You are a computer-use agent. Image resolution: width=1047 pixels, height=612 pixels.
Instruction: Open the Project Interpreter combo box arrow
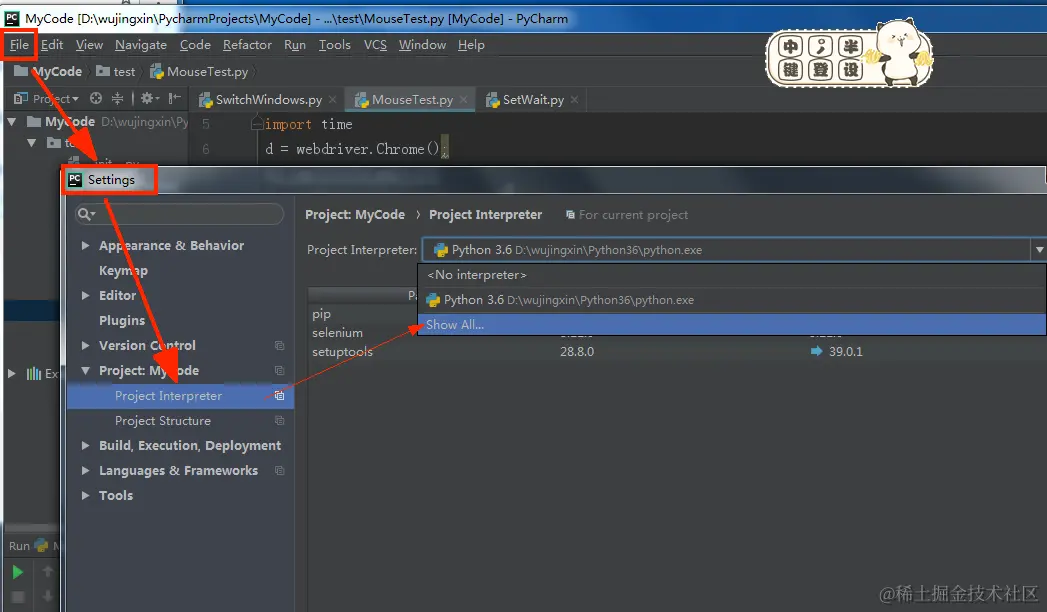pos(1039,250)
